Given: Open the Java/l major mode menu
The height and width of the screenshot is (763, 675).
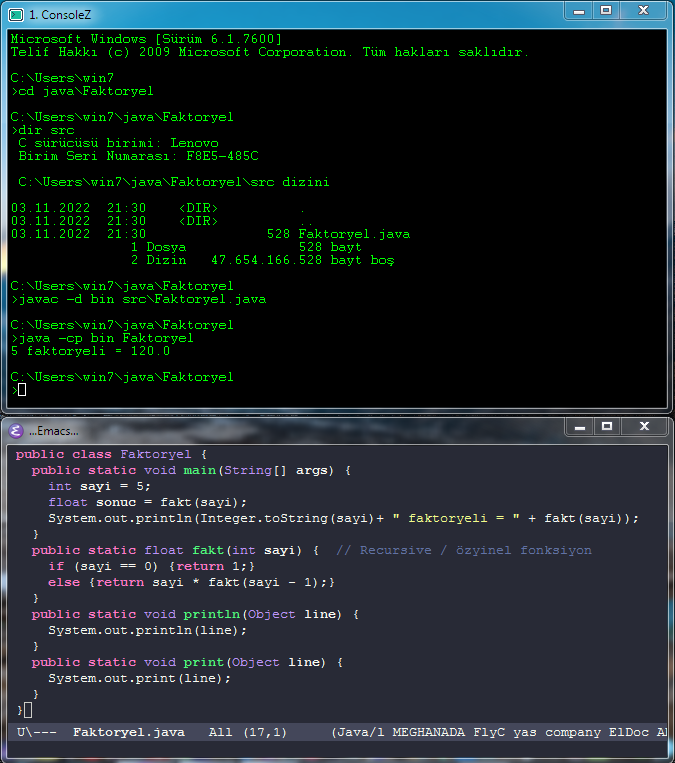Looking at the screenshot, I should tap(362, 733).
